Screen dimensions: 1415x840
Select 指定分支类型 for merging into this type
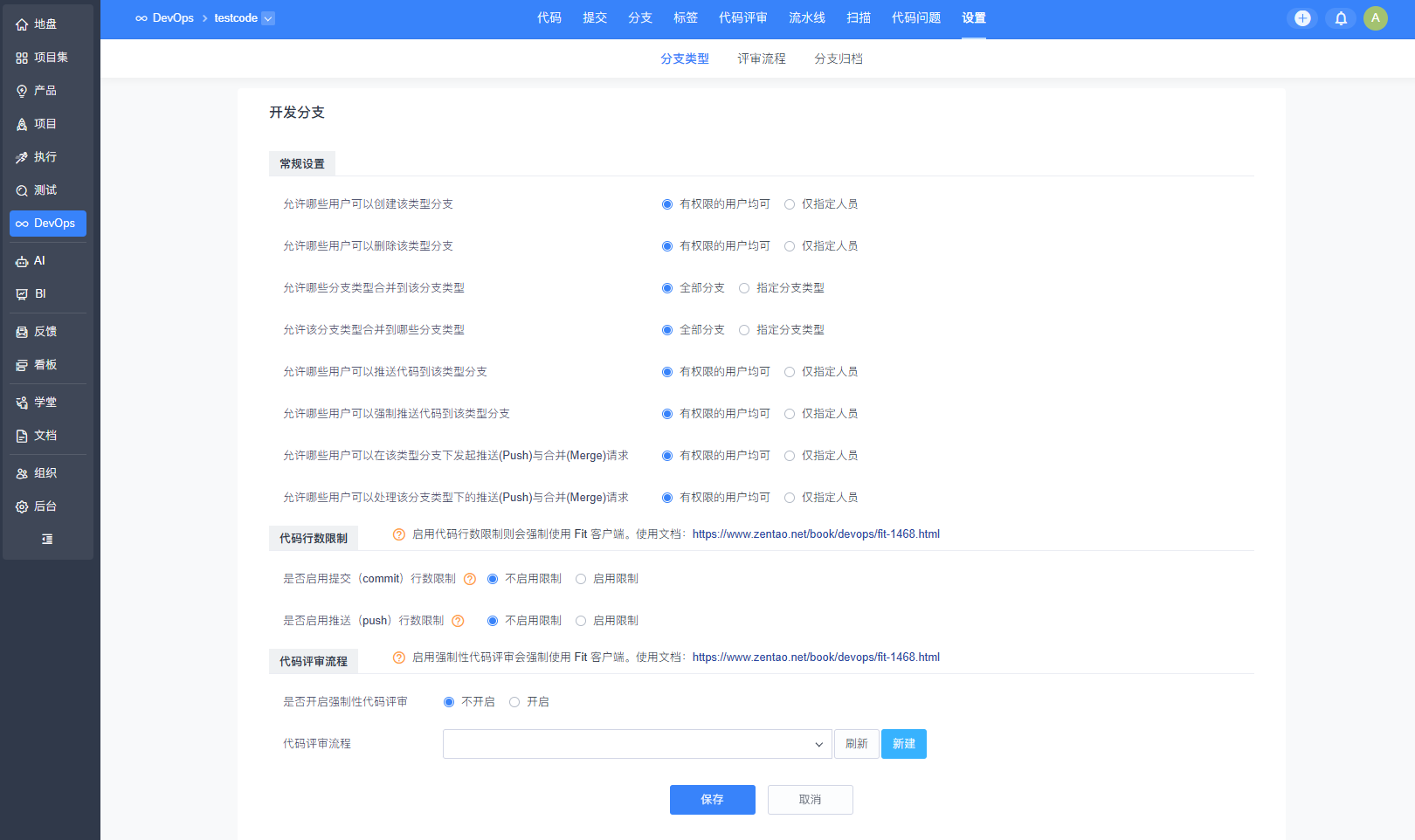pos(744,288)
